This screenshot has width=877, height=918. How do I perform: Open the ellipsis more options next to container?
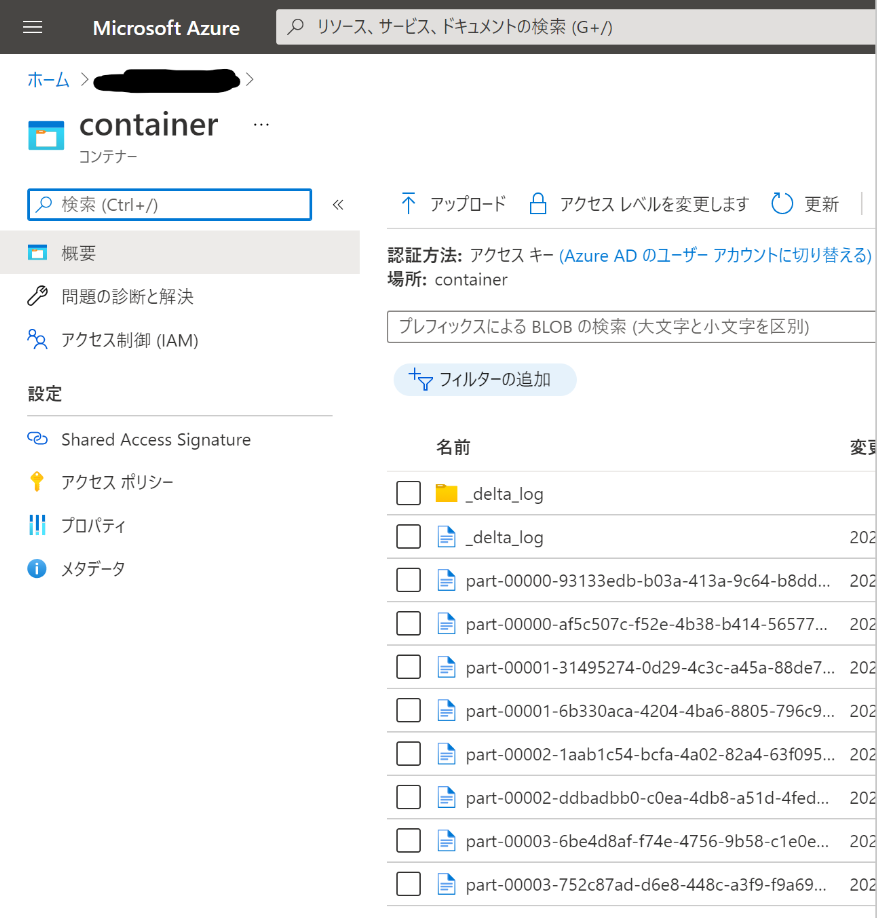pyautogui.click(x=261, y=125)
